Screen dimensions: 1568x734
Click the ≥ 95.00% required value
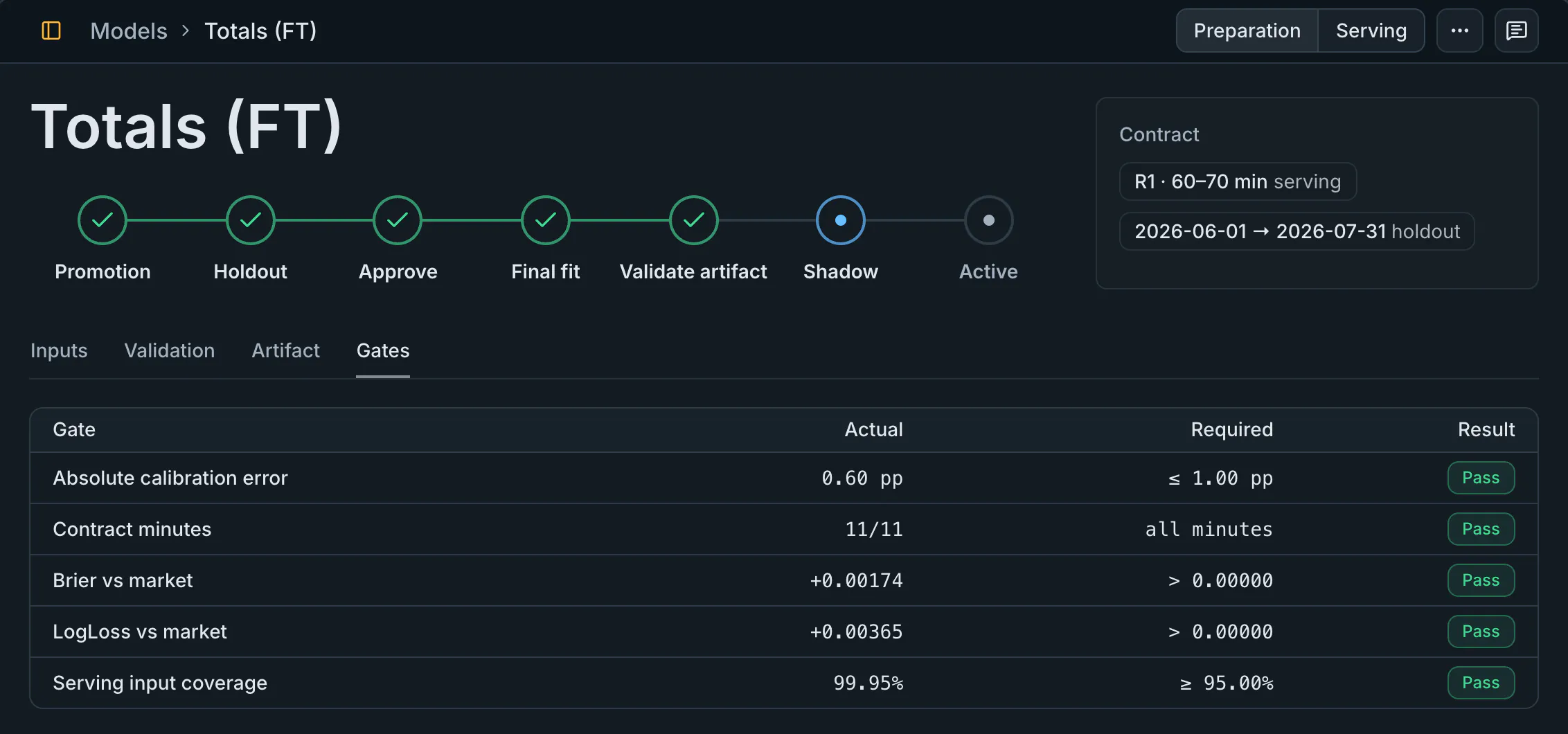1227,683
